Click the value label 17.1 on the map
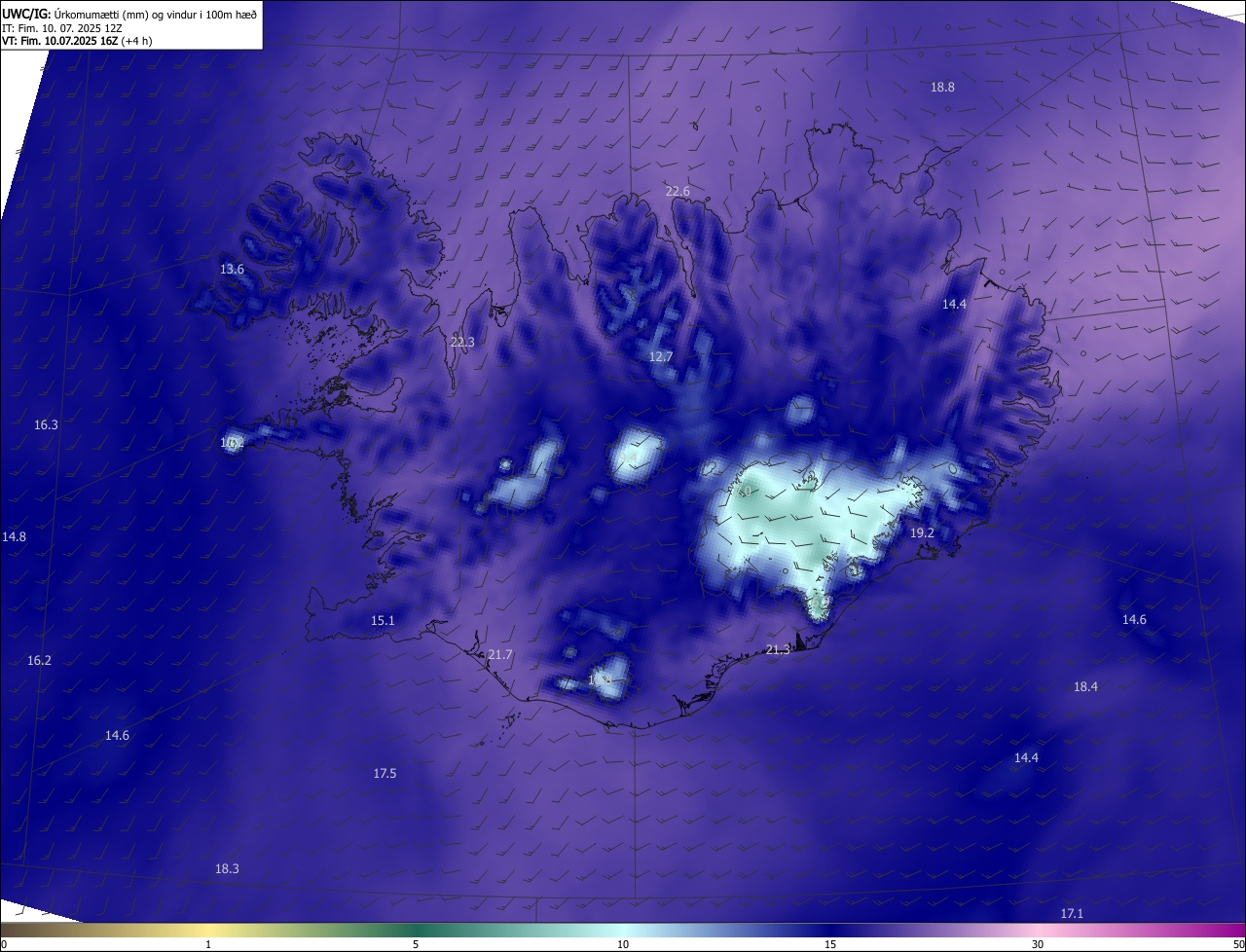The image size is (1246, 952). click(x=1072, y=913)
